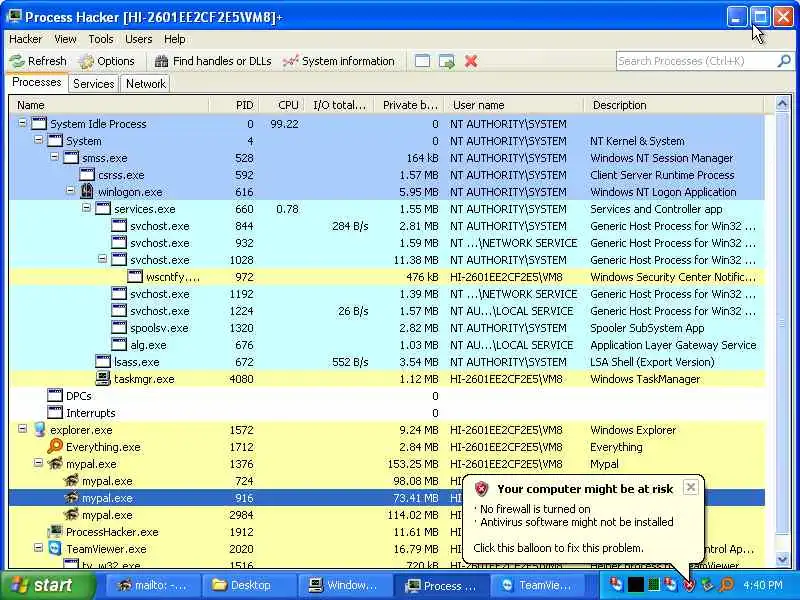800x600 pixels.
Task: Click the black square tray icon
Action: pos(636,585)
